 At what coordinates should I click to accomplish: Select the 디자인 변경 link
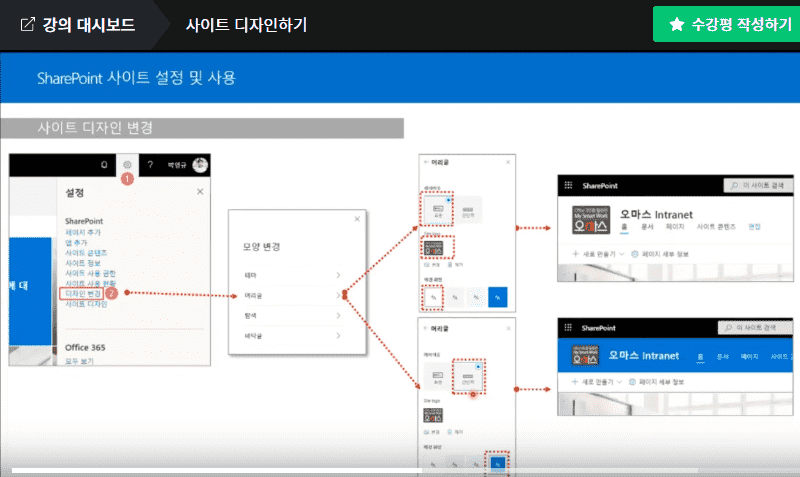pos(83,293)
